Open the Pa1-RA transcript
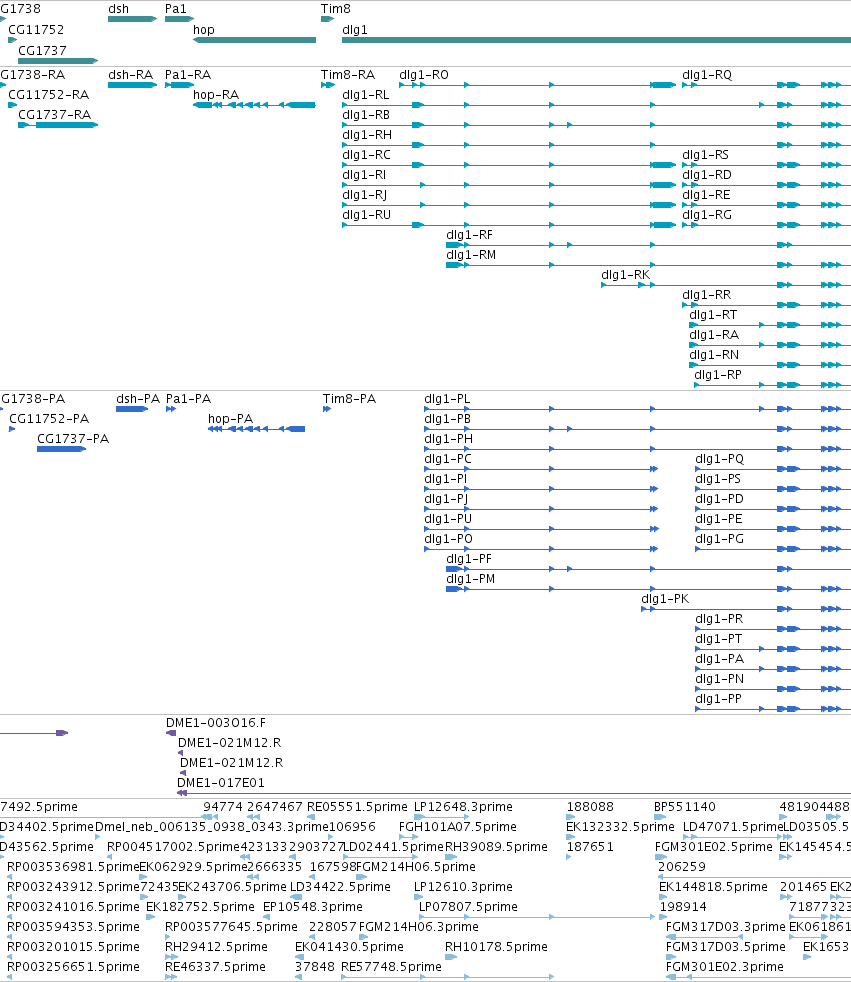The height and width of the screenshot is (982, 851). pyautogui.click(x=179, y=85)
